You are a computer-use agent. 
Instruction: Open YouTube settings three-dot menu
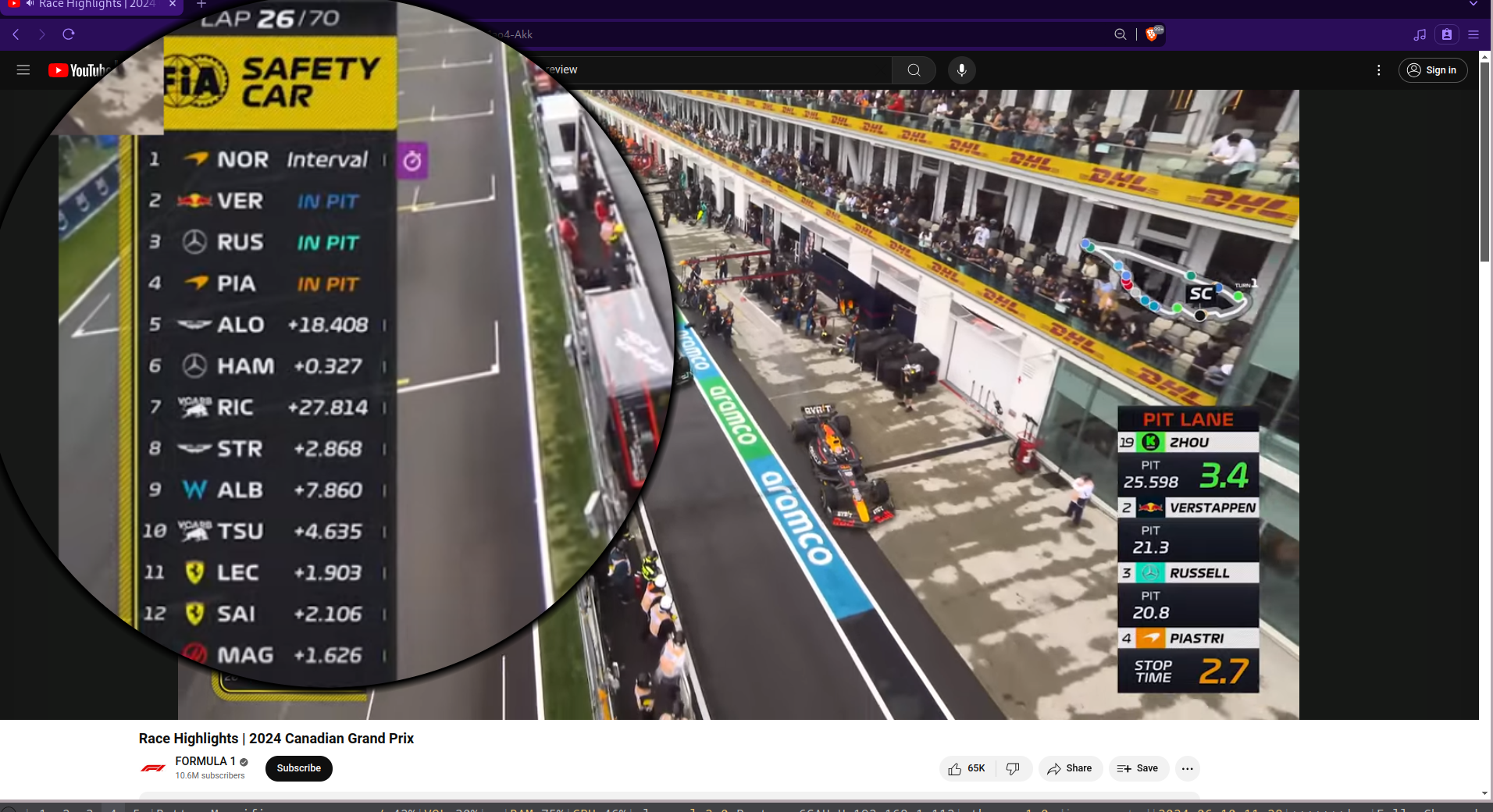[1379, 70]
